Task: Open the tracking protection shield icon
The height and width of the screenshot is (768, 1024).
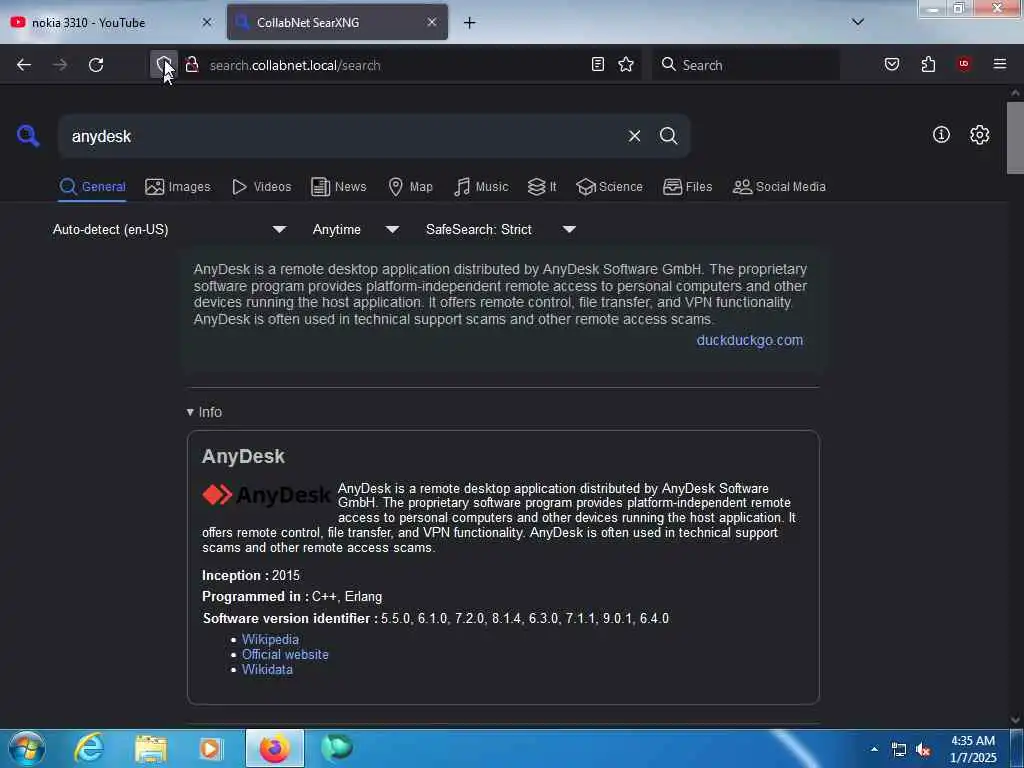Action: (163, 65)
